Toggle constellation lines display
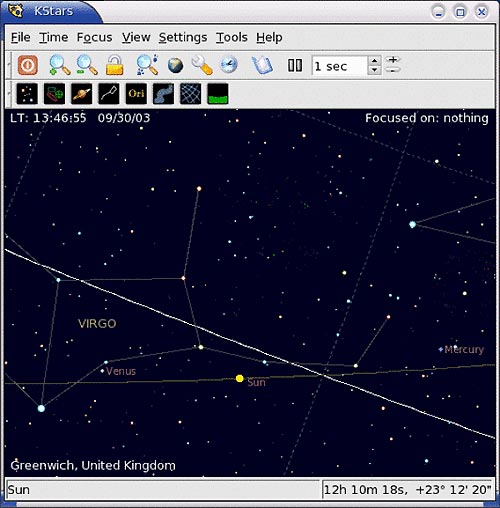Image resolution: width=500 pixels, height=508 pixels. (109, 94)
